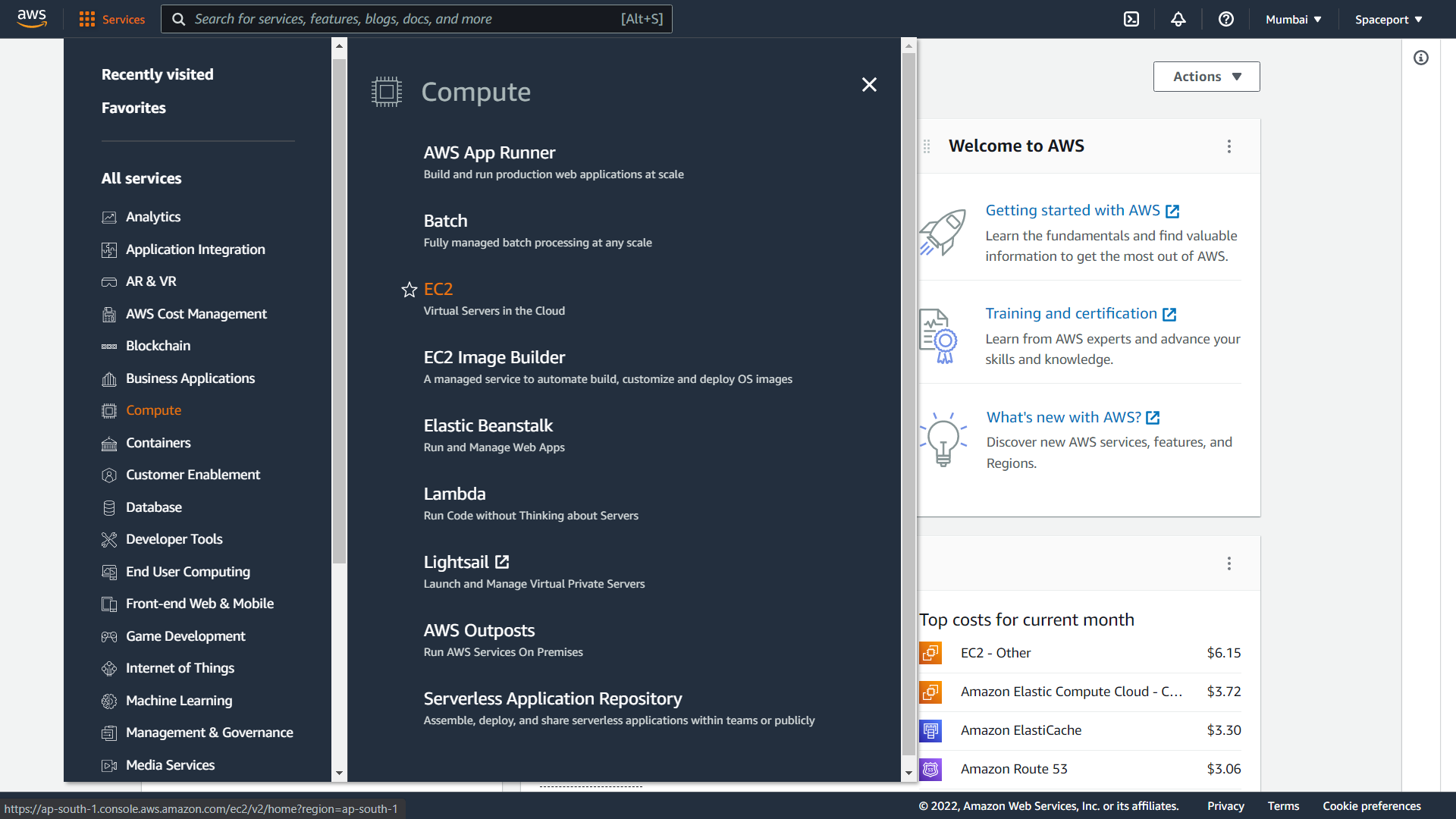Click the AWS Cost Management icon
Viewport: 1456px width, 819px height.
(109, 315)
